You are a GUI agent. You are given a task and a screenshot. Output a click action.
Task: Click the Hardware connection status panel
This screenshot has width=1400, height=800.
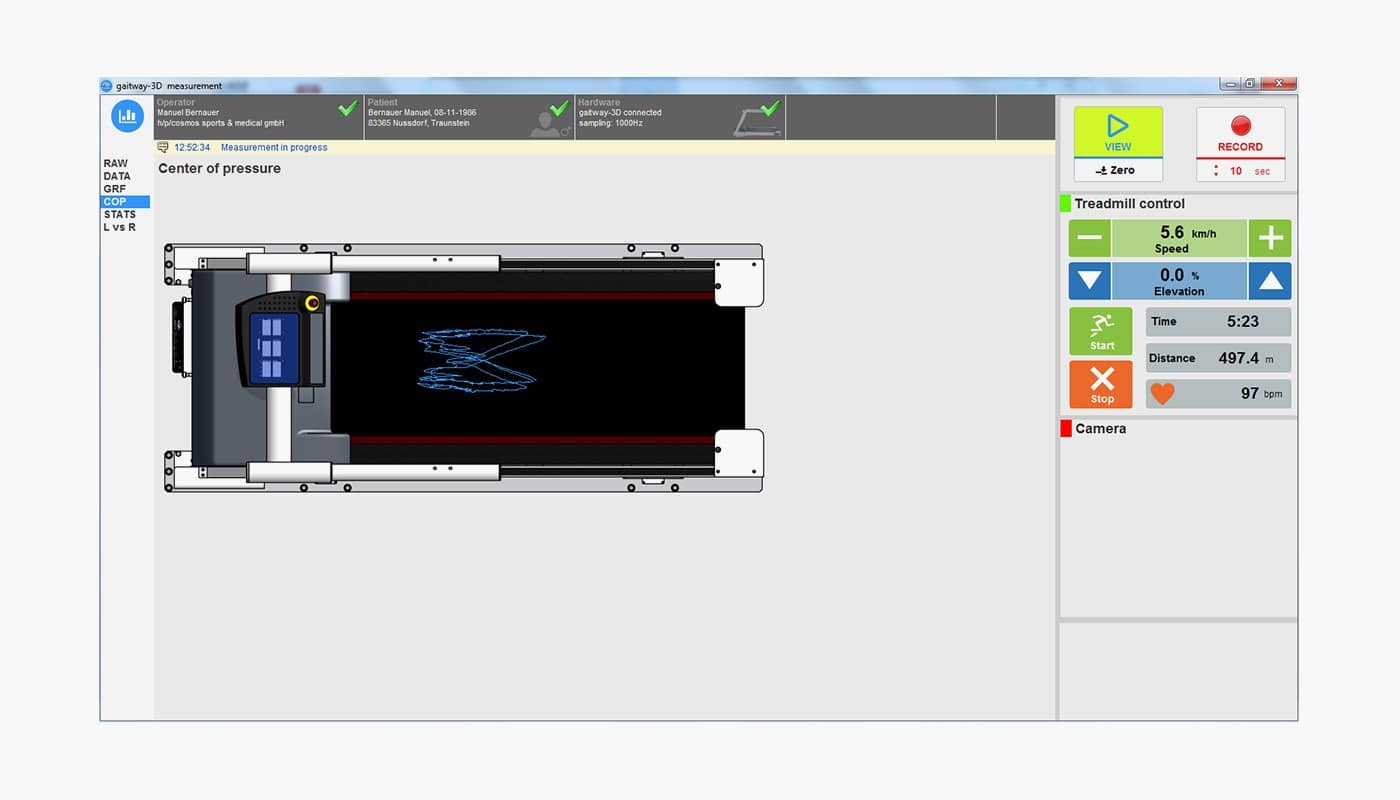(x=680, y=117)
